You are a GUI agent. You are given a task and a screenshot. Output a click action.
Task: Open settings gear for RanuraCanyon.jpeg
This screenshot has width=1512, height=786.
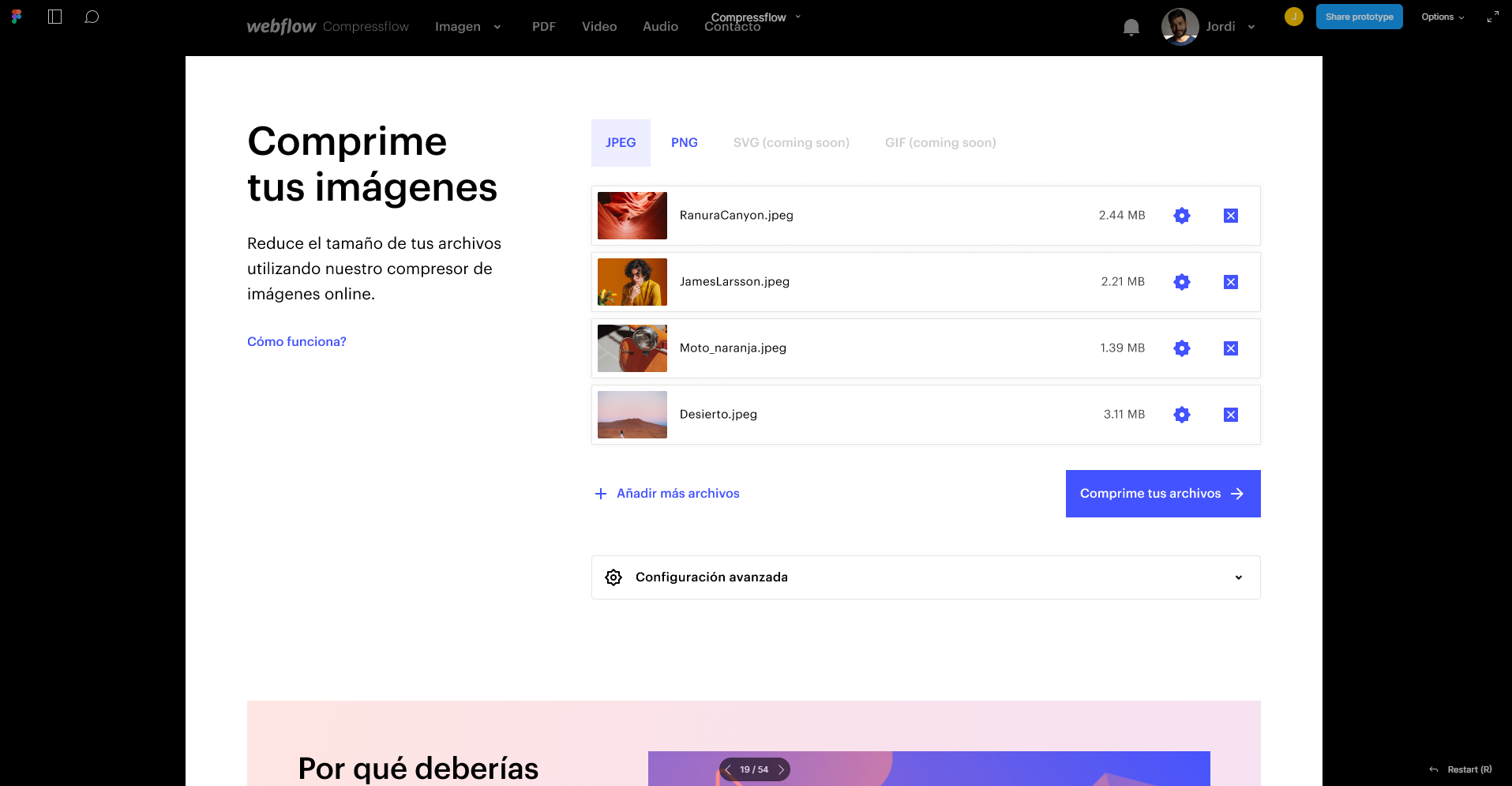click(x=1182, y=216)
